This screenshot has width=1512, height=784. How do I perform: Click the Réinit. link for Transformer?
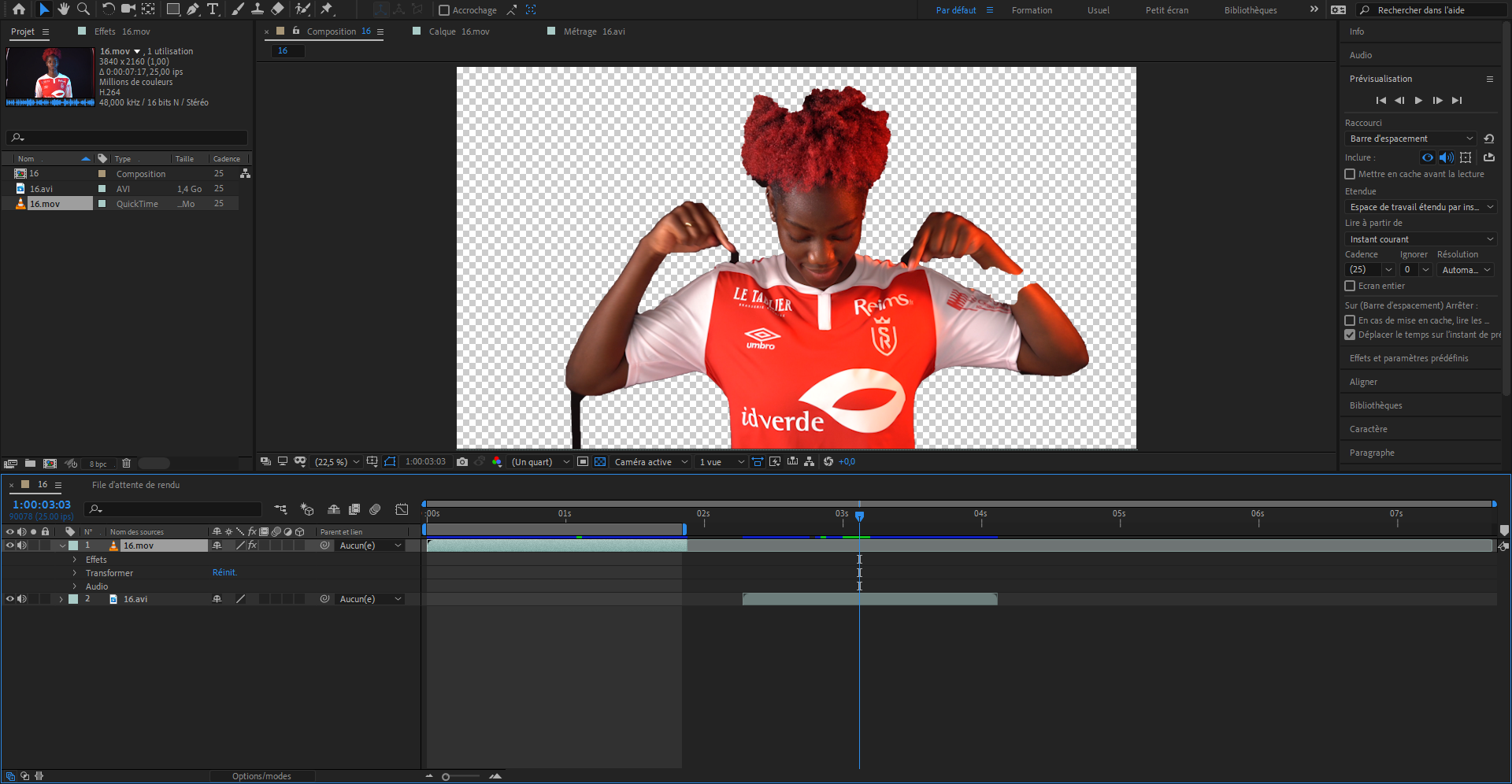(224, 572)
